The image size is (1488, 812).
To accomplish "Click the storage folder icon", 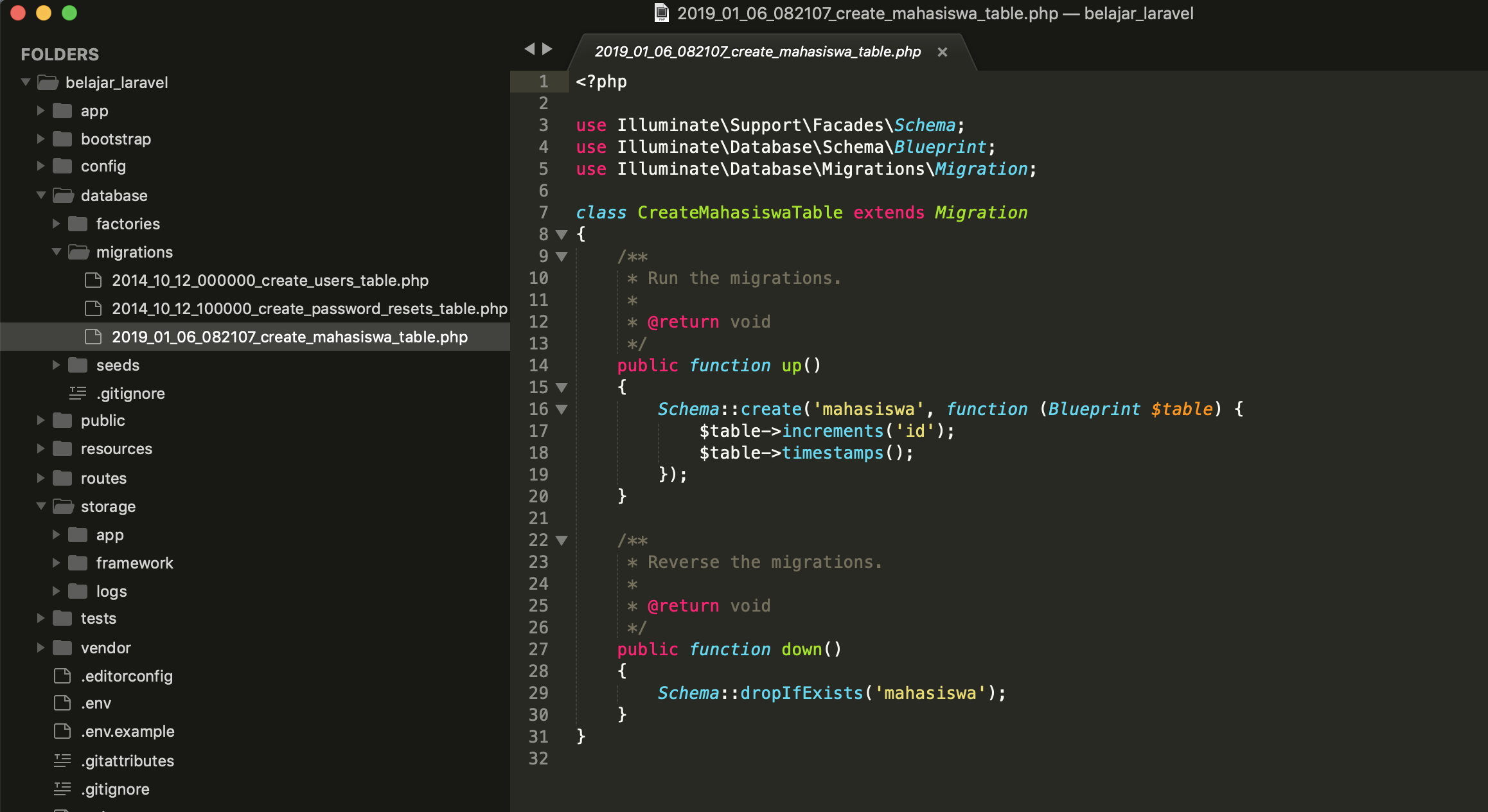I will (63, 506).
